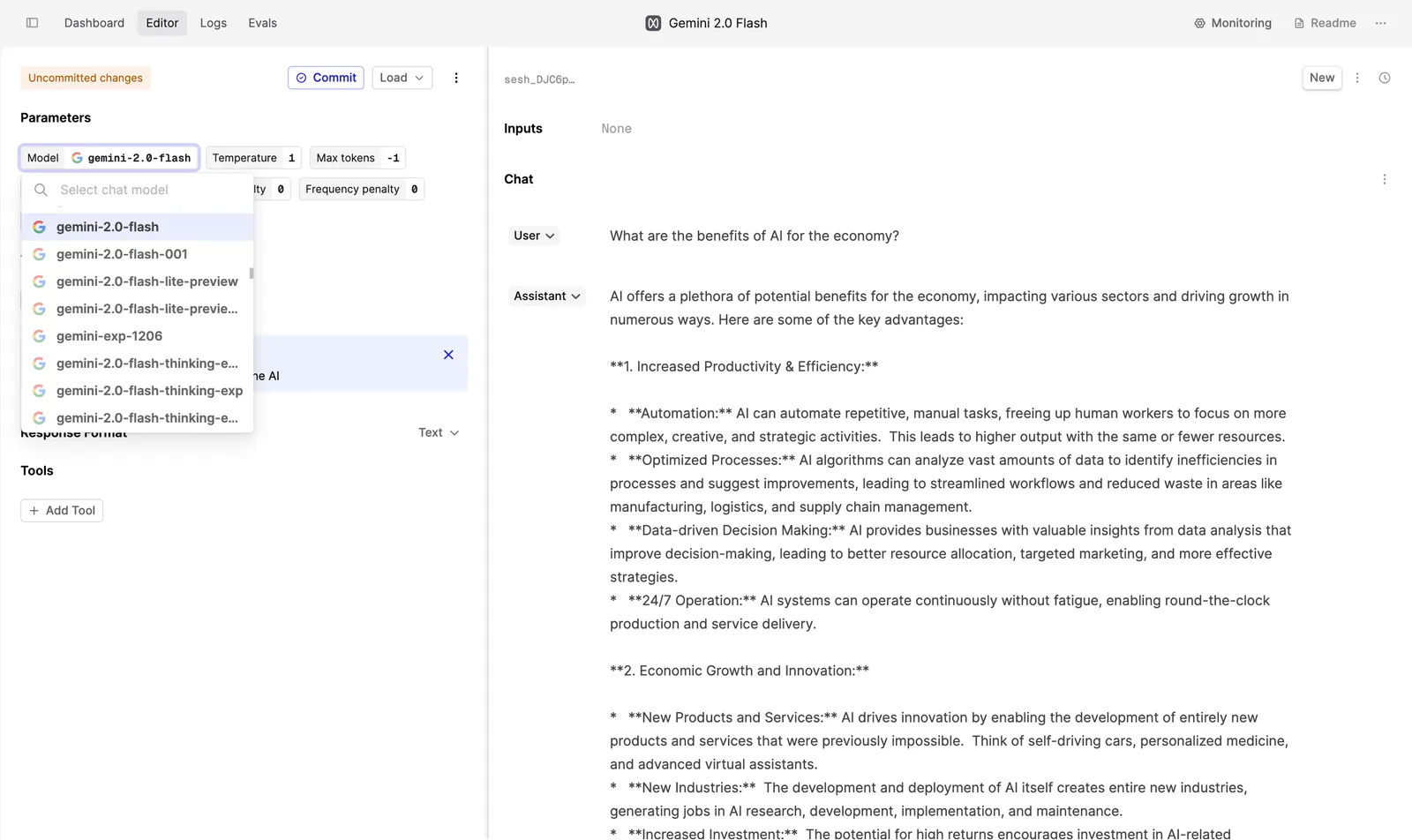Click the Uncommitted changes badge
Screen dimensions: 1412x840
pyautogui.click(x=86, y=78)
